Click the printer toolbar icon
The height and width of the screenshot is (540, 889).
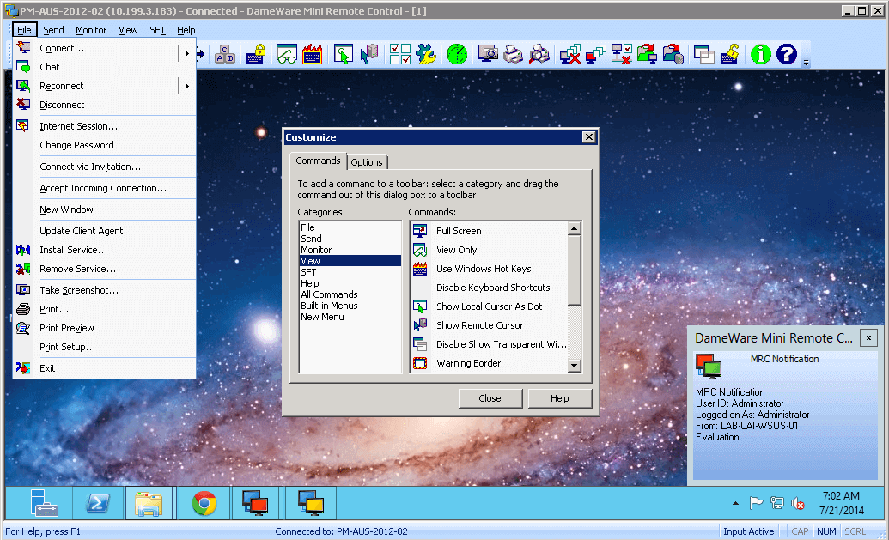(x=513, y=54)
